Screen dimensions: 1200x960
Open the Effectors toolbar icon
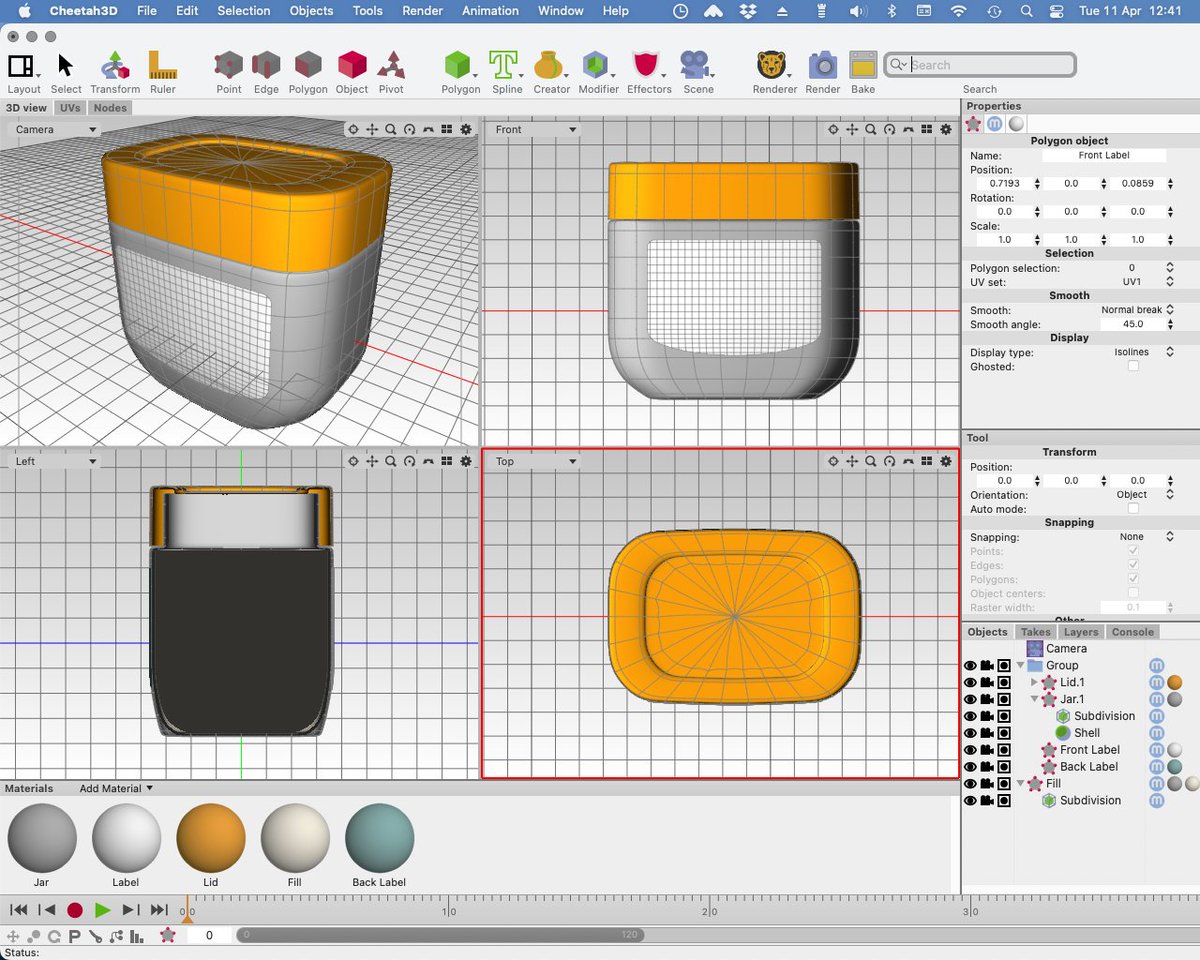(648, 65)
